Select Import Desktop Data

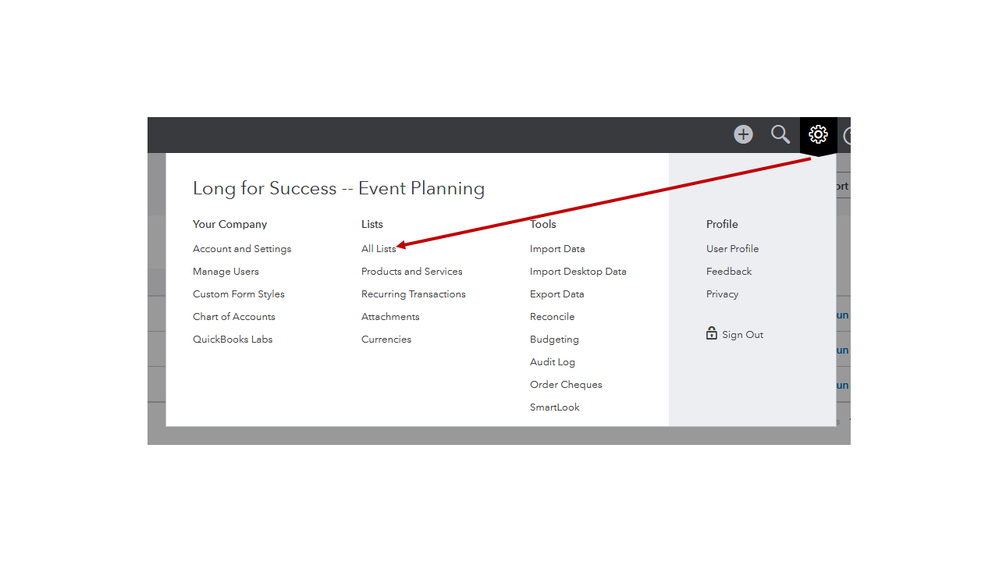[578, 272]
